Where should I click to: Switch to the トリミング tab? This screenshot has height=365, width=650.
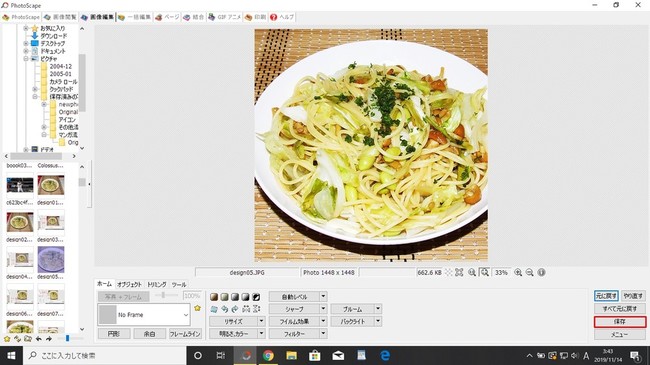click(x=157, y=285)
